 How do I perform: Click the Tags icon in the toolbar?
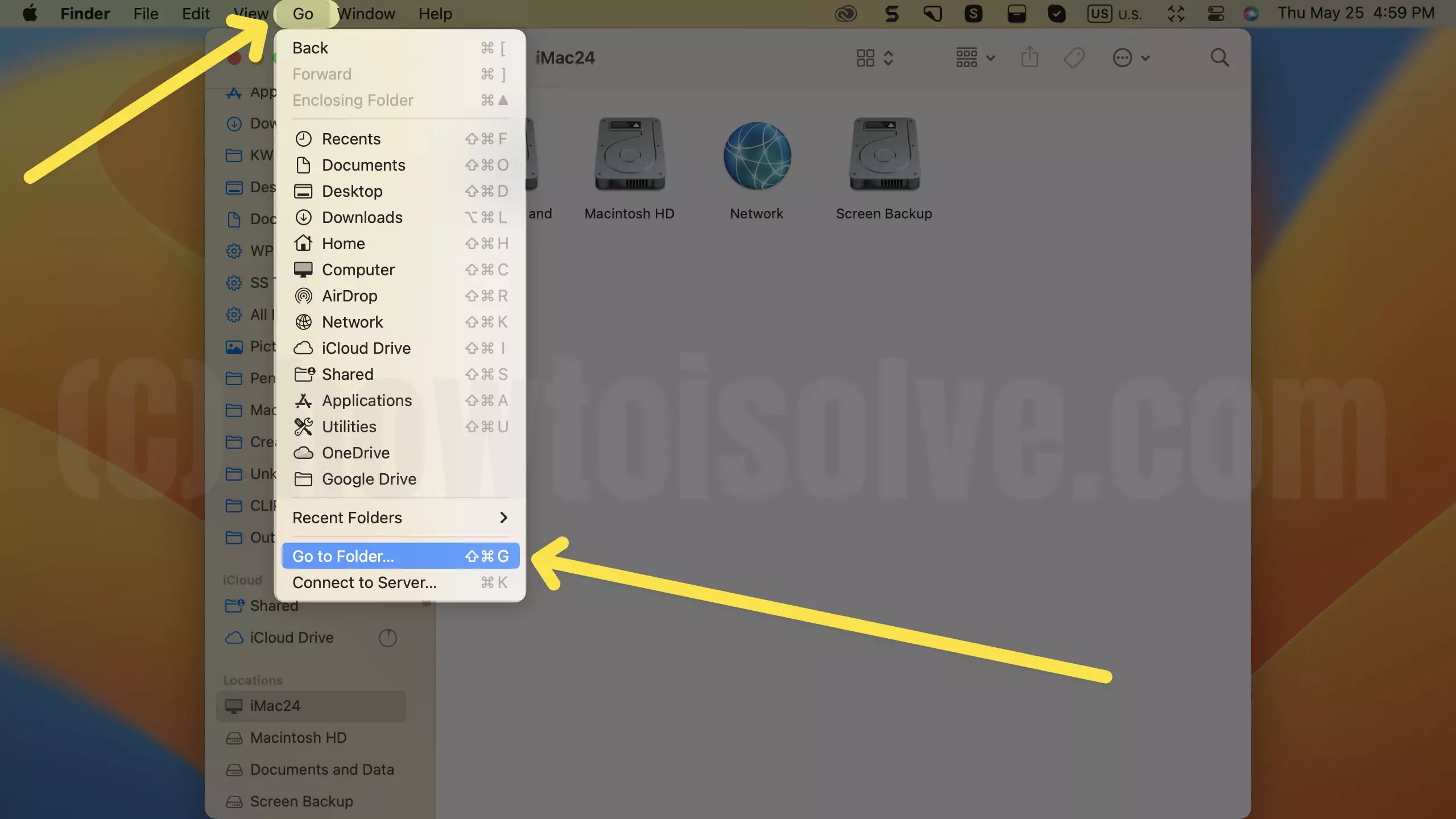click(x=1074, y=57)
